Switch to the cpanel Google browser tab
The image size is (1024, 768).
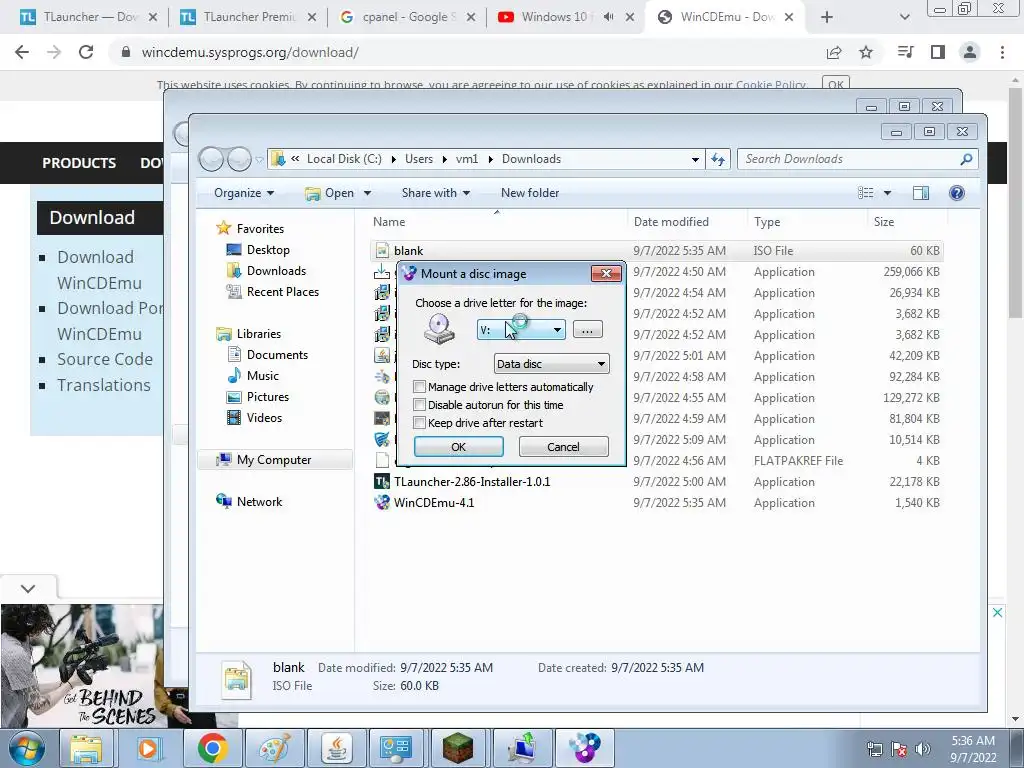(x=408, y=17)
